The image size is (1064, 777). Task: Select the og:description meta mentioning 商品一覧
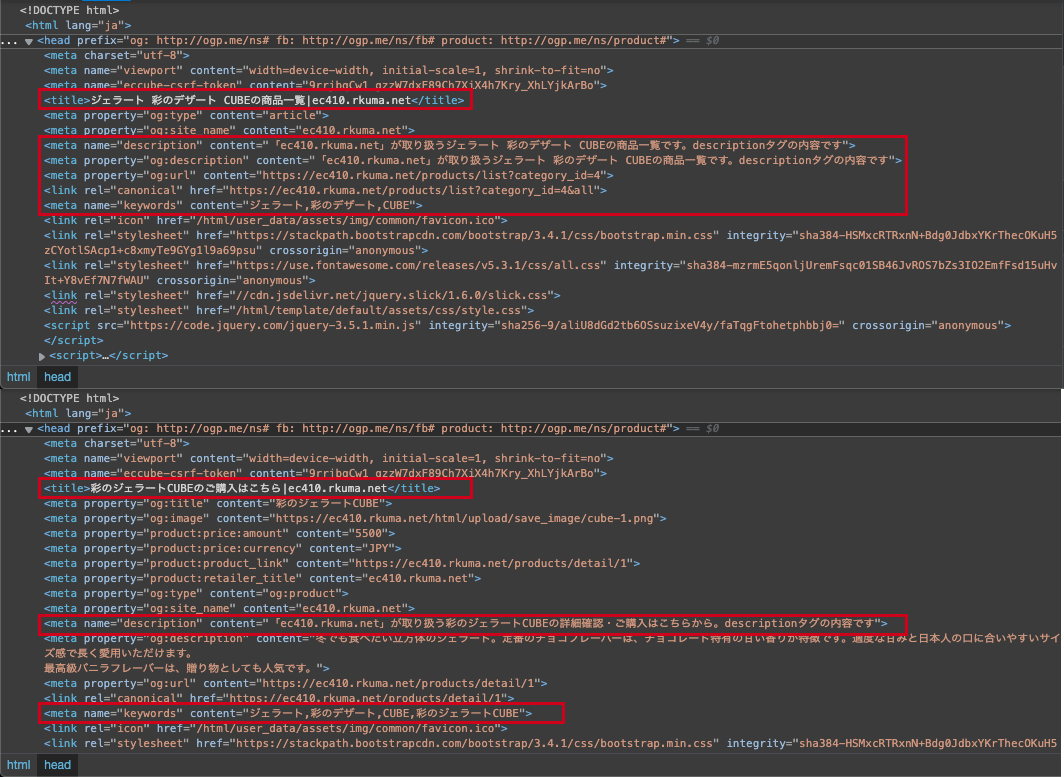(473, 160)
